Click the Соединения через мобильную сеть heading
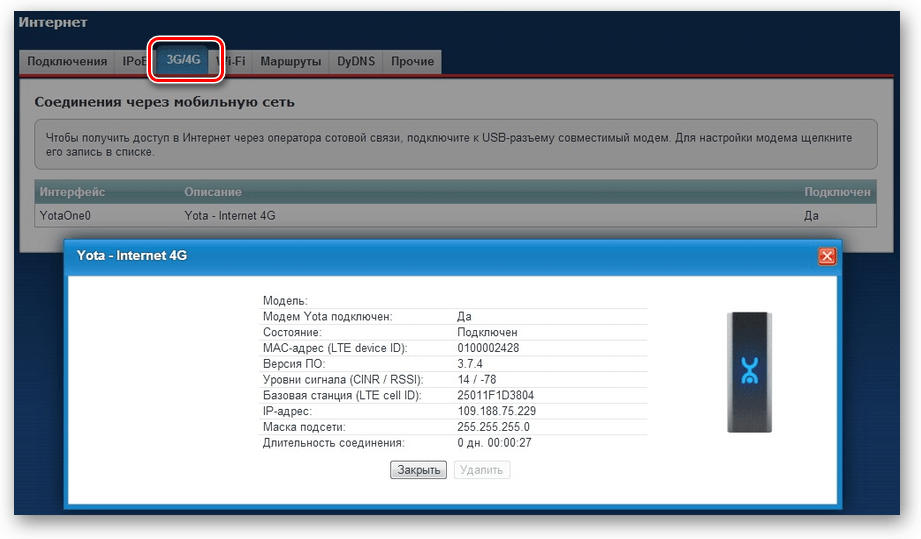921x539 pixels. coord(164,102)
